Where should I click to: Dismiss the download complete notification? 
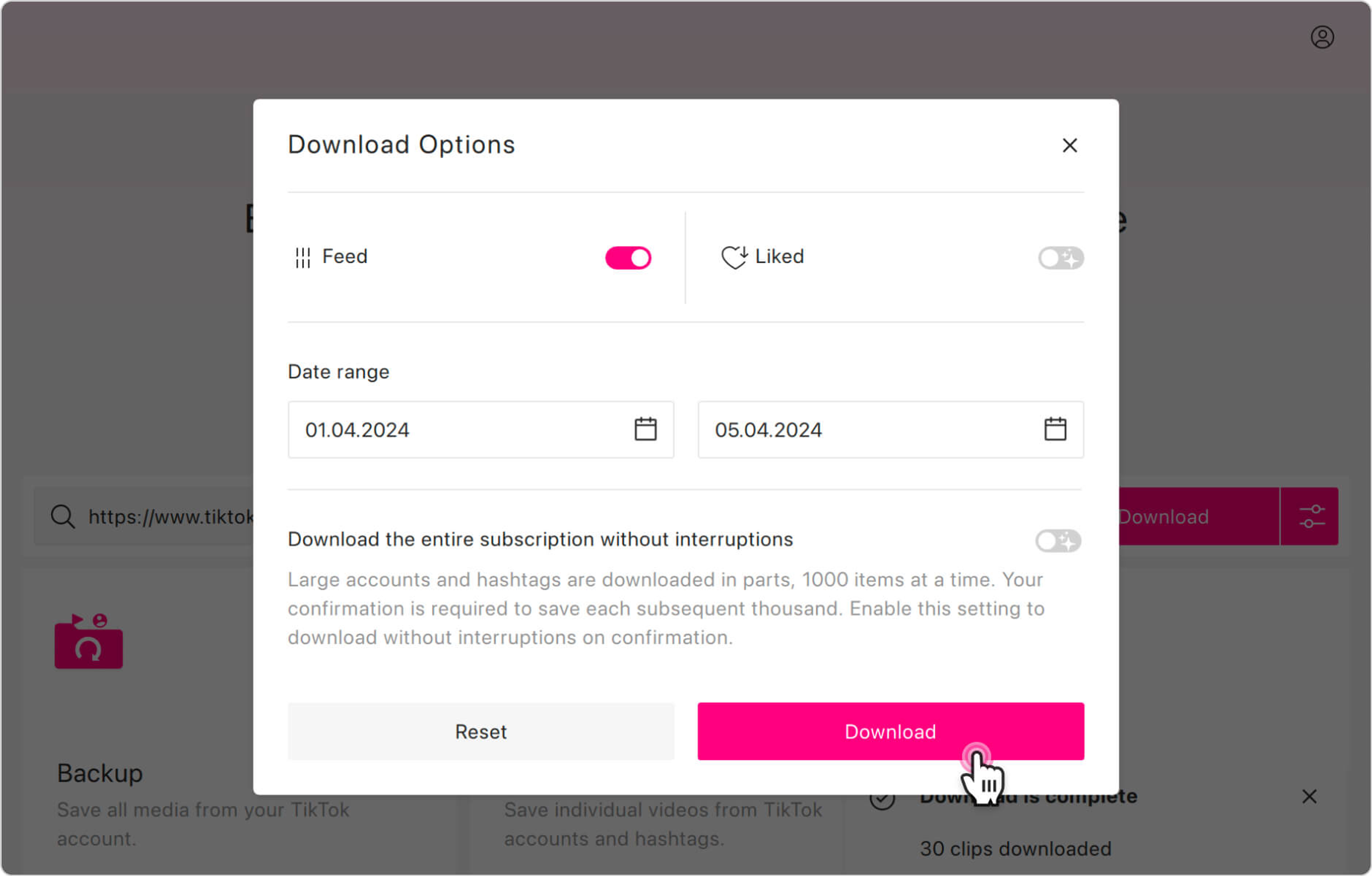(1309, 796)
